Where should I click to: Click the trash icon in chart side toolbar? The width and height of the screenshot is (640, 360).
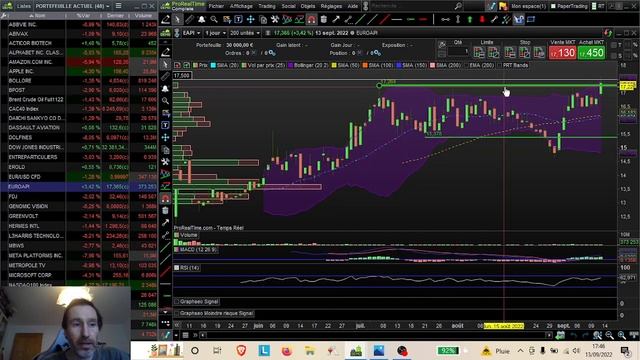click(x=165, y=210)
